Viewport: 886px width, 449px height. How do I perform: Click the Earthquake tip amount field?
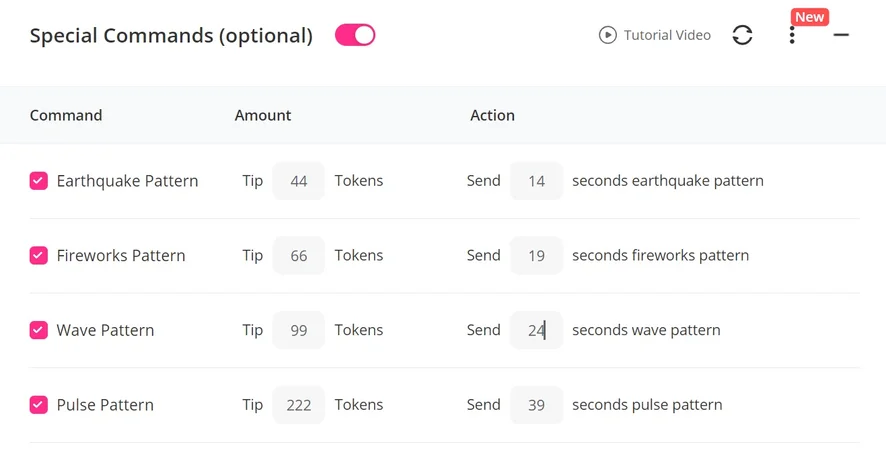298,181
